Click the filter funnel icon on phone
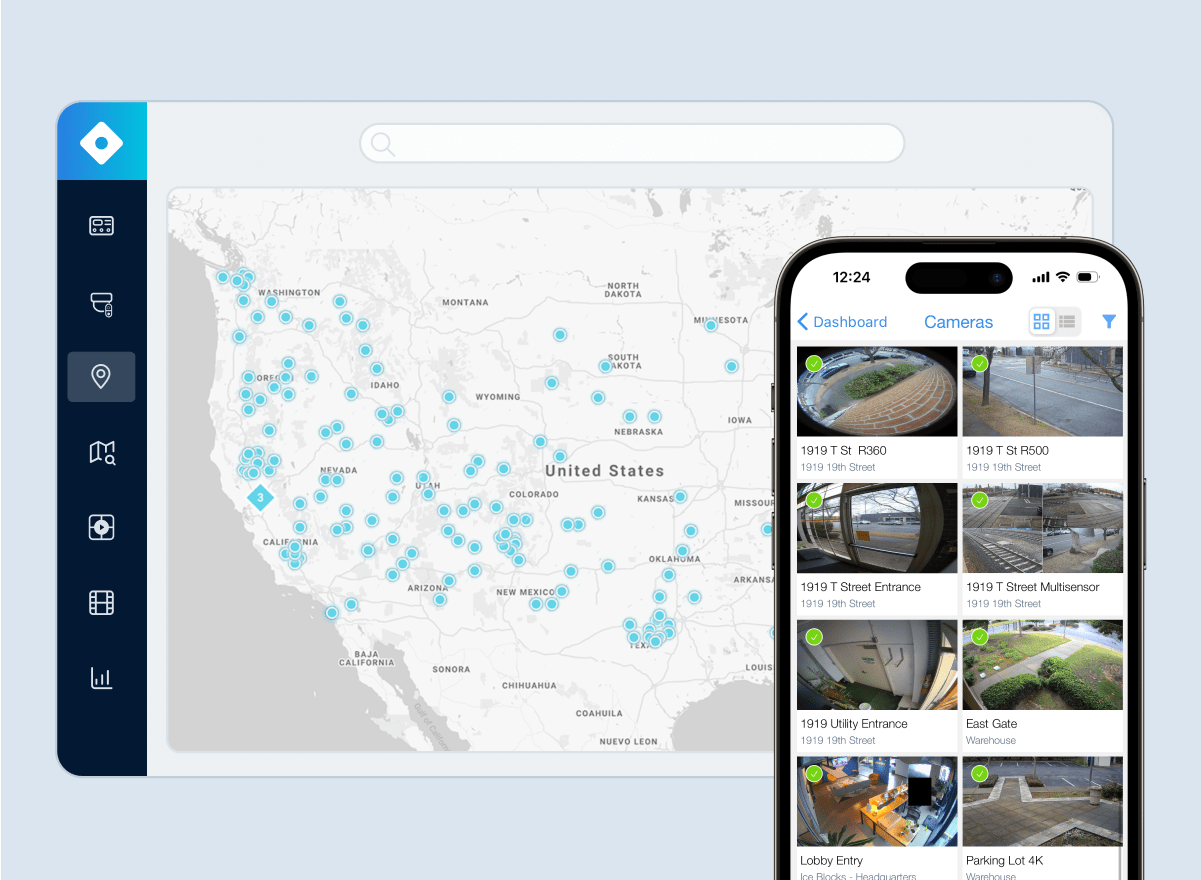Screen dimensions: 1201x880 [1108, 321]
